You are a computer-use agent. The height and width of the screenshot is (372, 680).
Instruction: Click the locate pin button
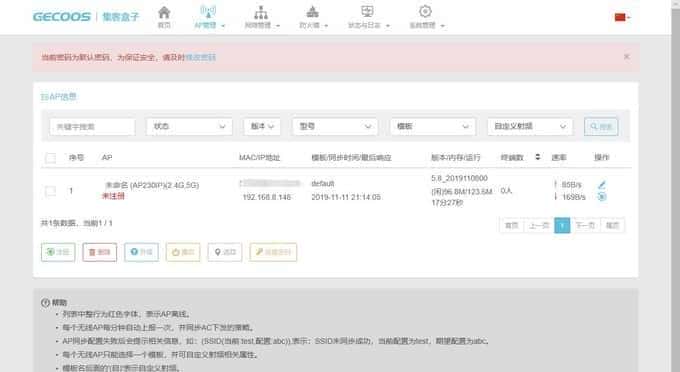(225, 252)
